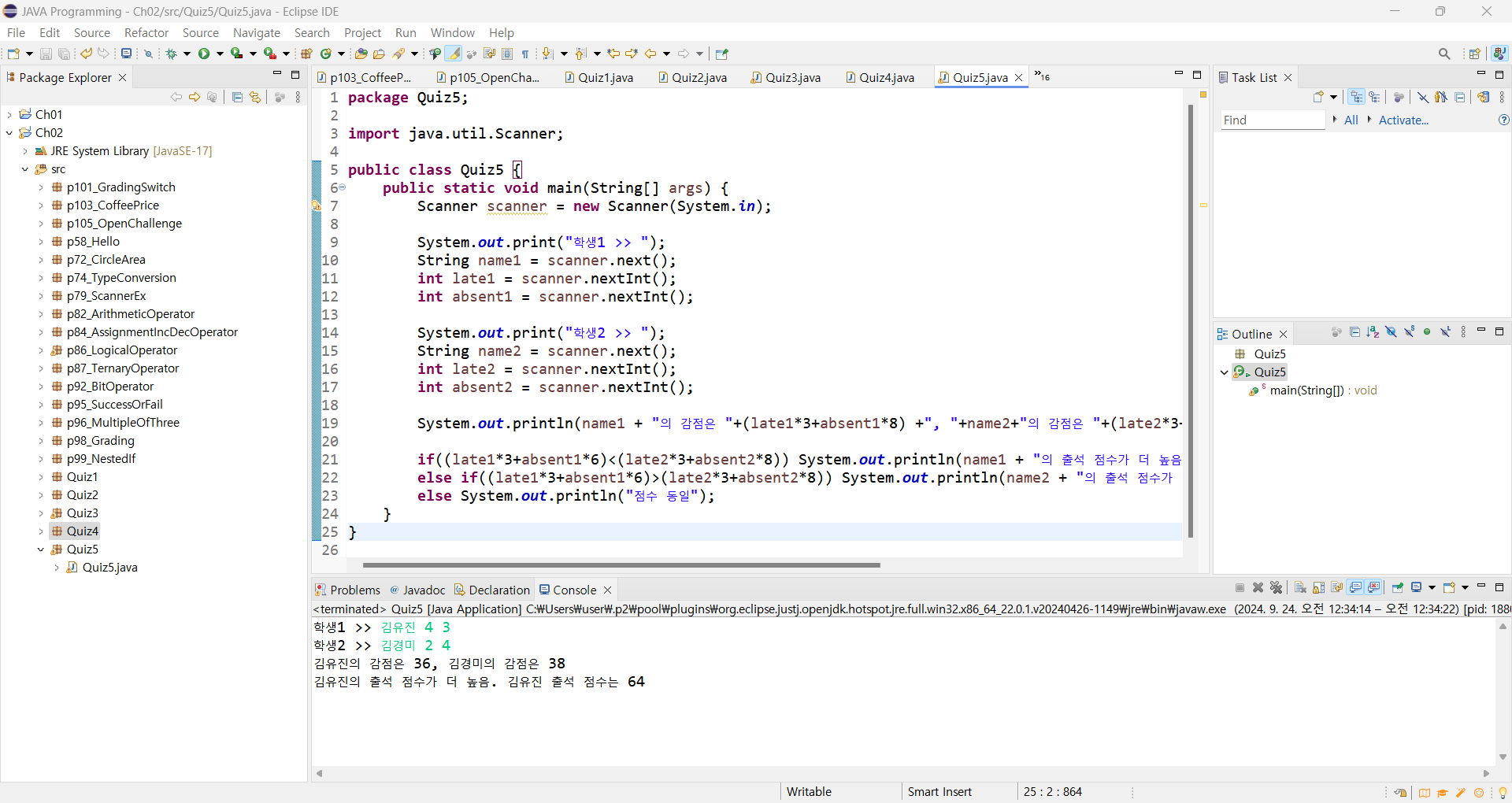The image size is (1512, 803).
Task: Click Clear Console icon
Action: 1300,587
